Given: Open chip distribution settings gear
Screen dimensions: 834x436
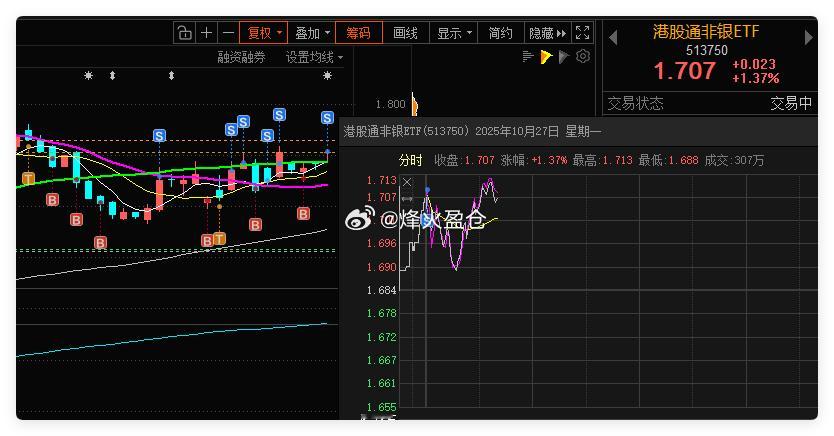Looking at the screenshot, I should (x=583, y=56).
